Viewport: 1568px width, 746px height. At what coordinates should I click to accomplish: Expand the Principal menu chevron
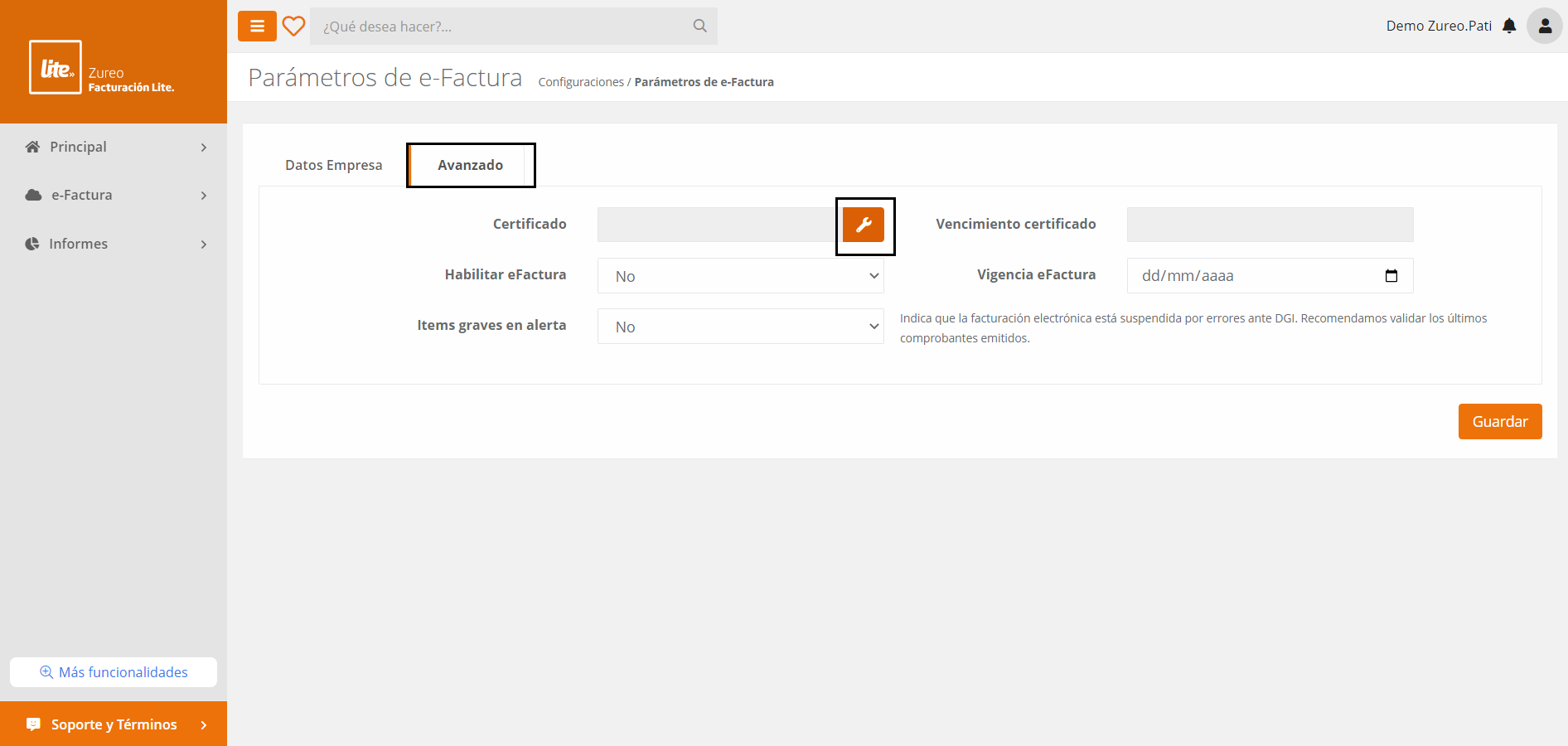(204, 148)
